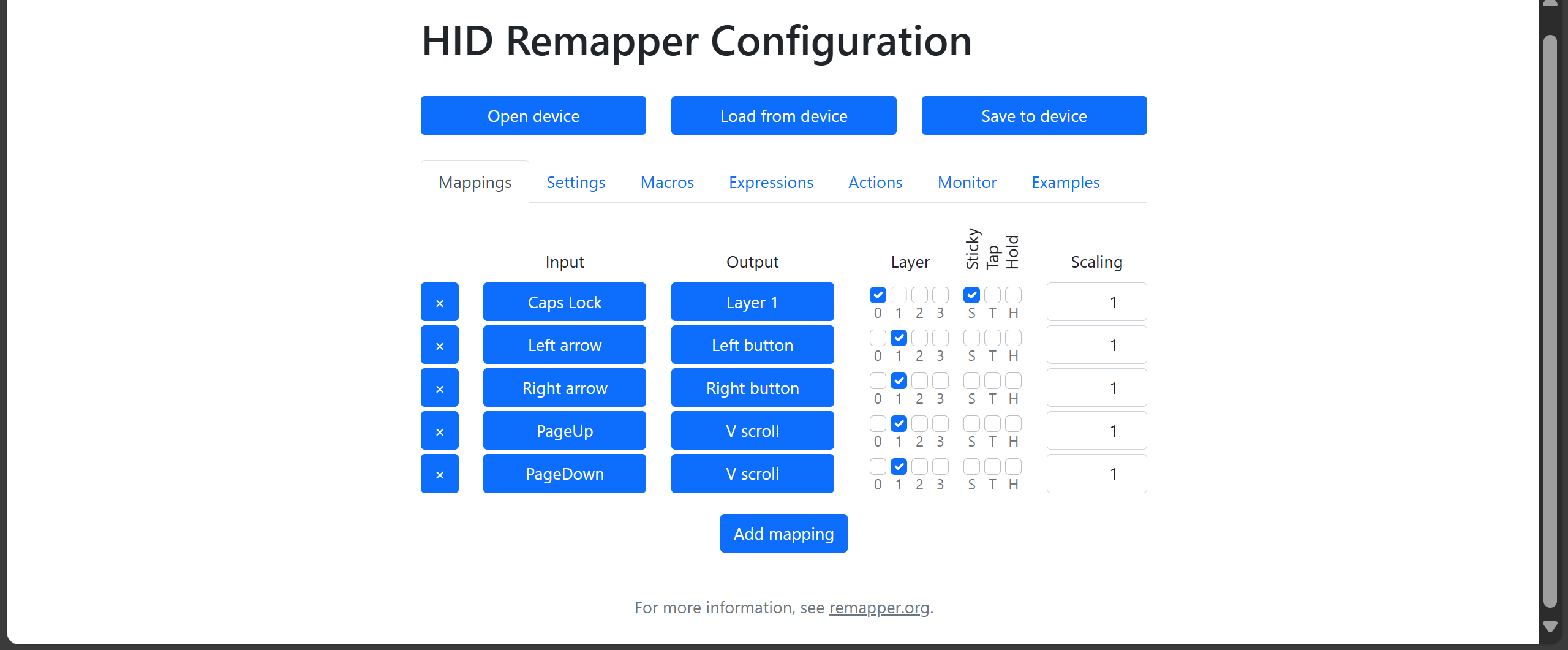Click the Save to device button
Image resolution: width=1568 pixels, height=650 pixels.
pos(1033,116)
